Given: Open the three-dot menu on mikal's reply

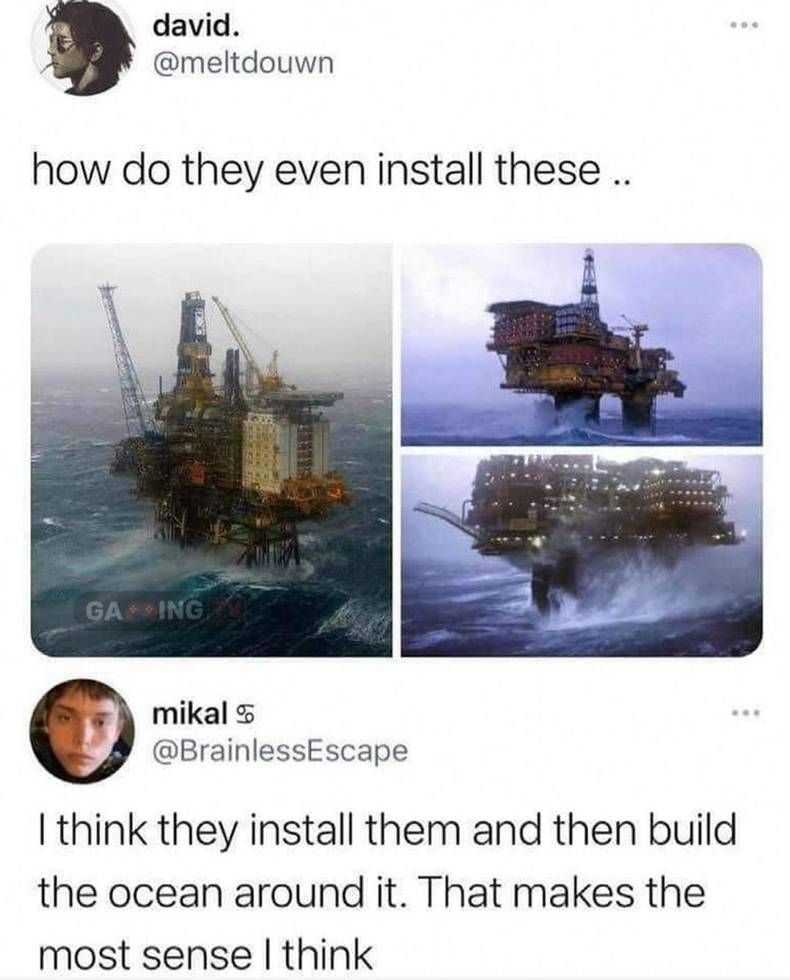Looking at the screenshot, I should point(744,712).
